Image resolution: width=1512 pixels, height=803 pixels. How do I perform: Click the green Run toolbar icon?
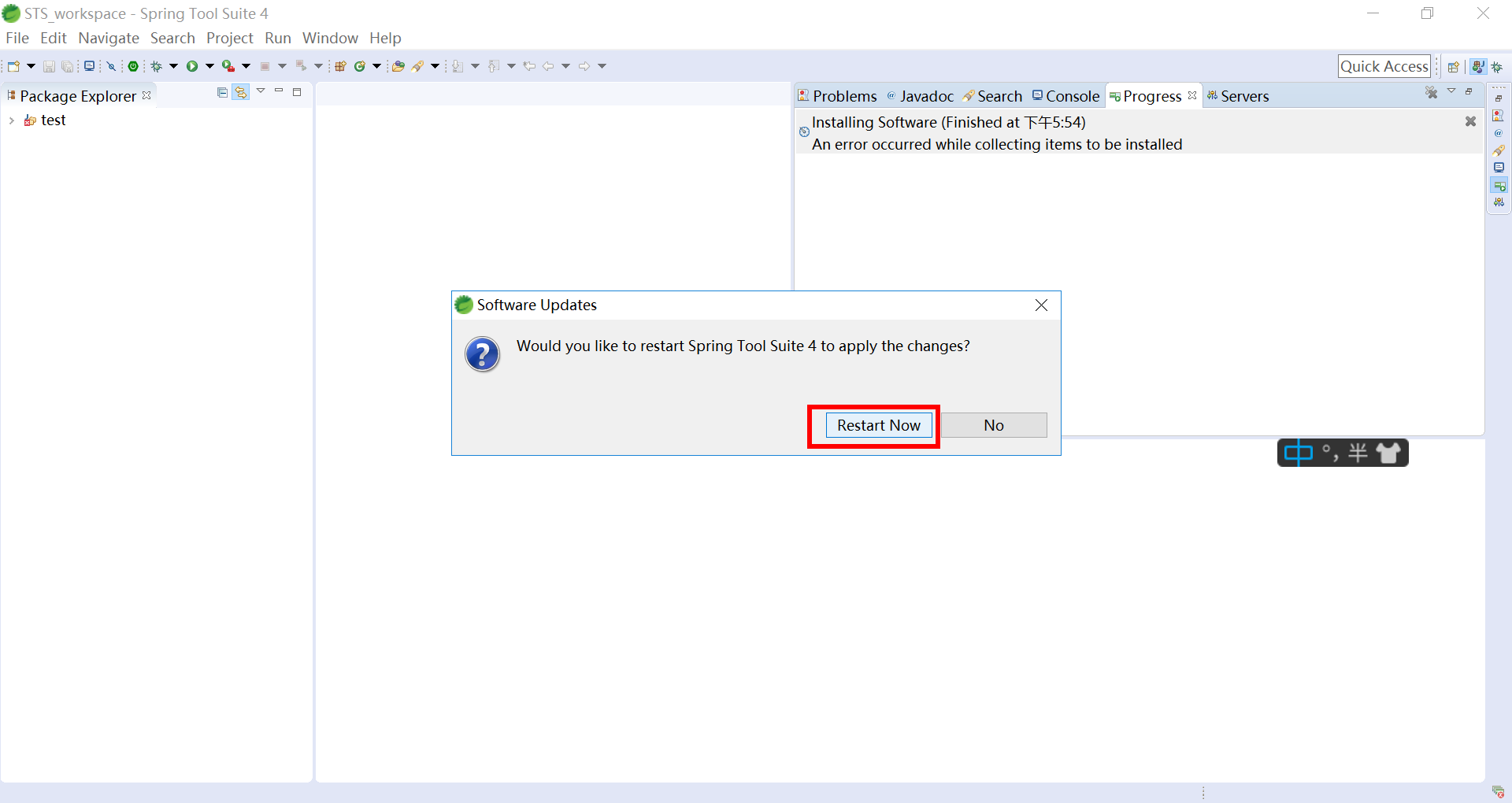[192, 66]
